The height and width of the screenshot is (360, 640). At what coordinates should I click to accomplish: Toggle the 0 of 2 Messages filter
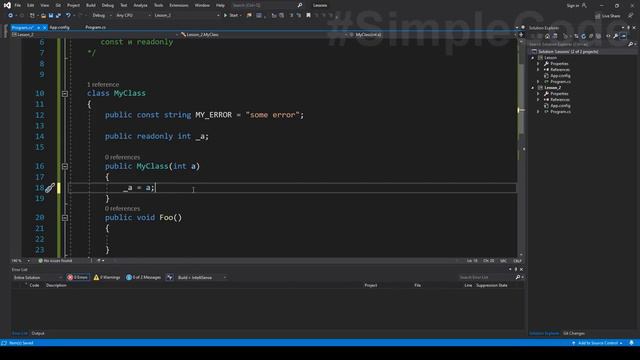[x=143, y=277]
